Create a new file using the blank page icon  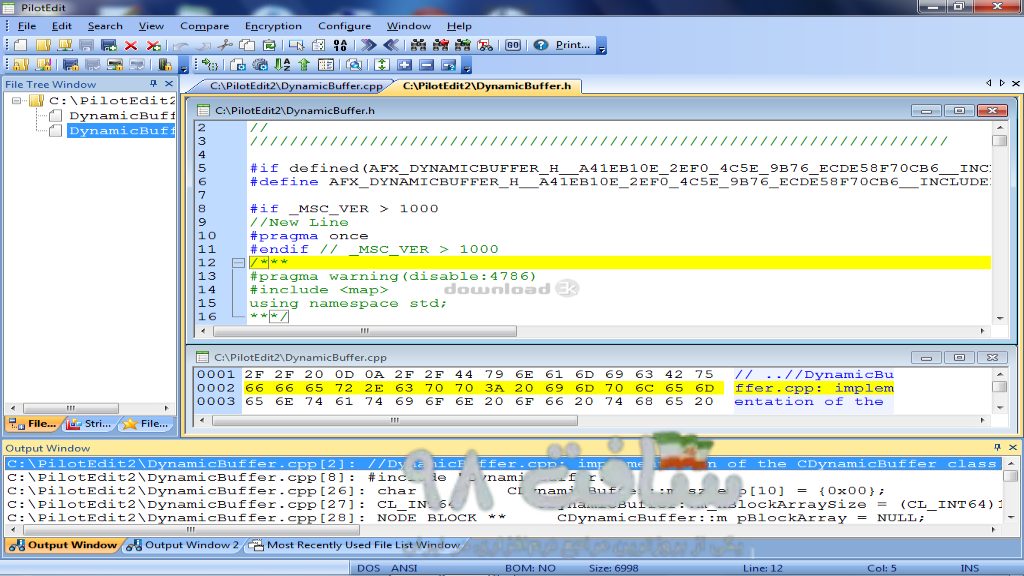(x=20, y=45)
